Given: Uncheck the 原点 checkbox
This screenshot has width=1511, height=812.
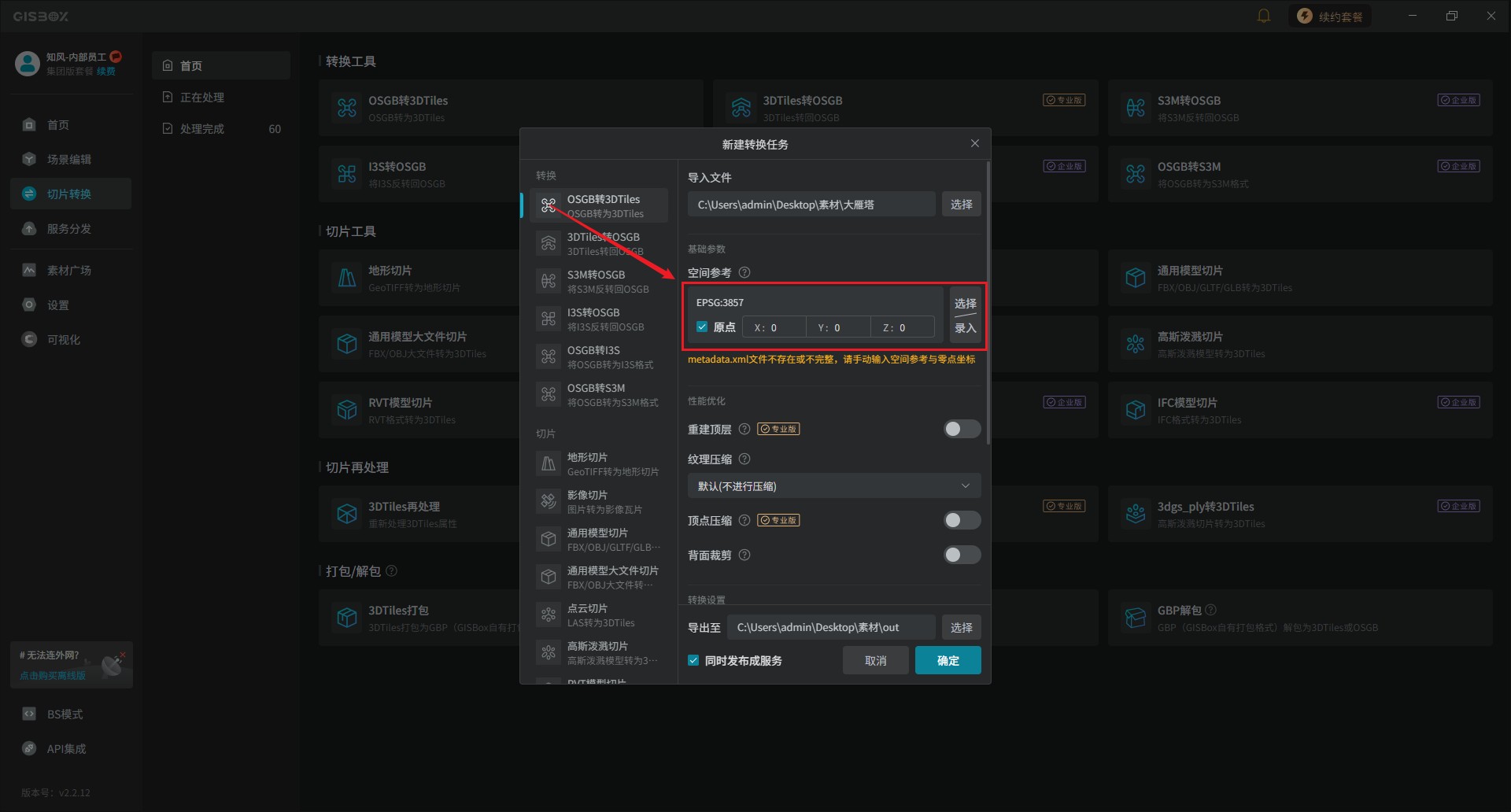Looking at the screenshot, I should click(x=702, y=327).
